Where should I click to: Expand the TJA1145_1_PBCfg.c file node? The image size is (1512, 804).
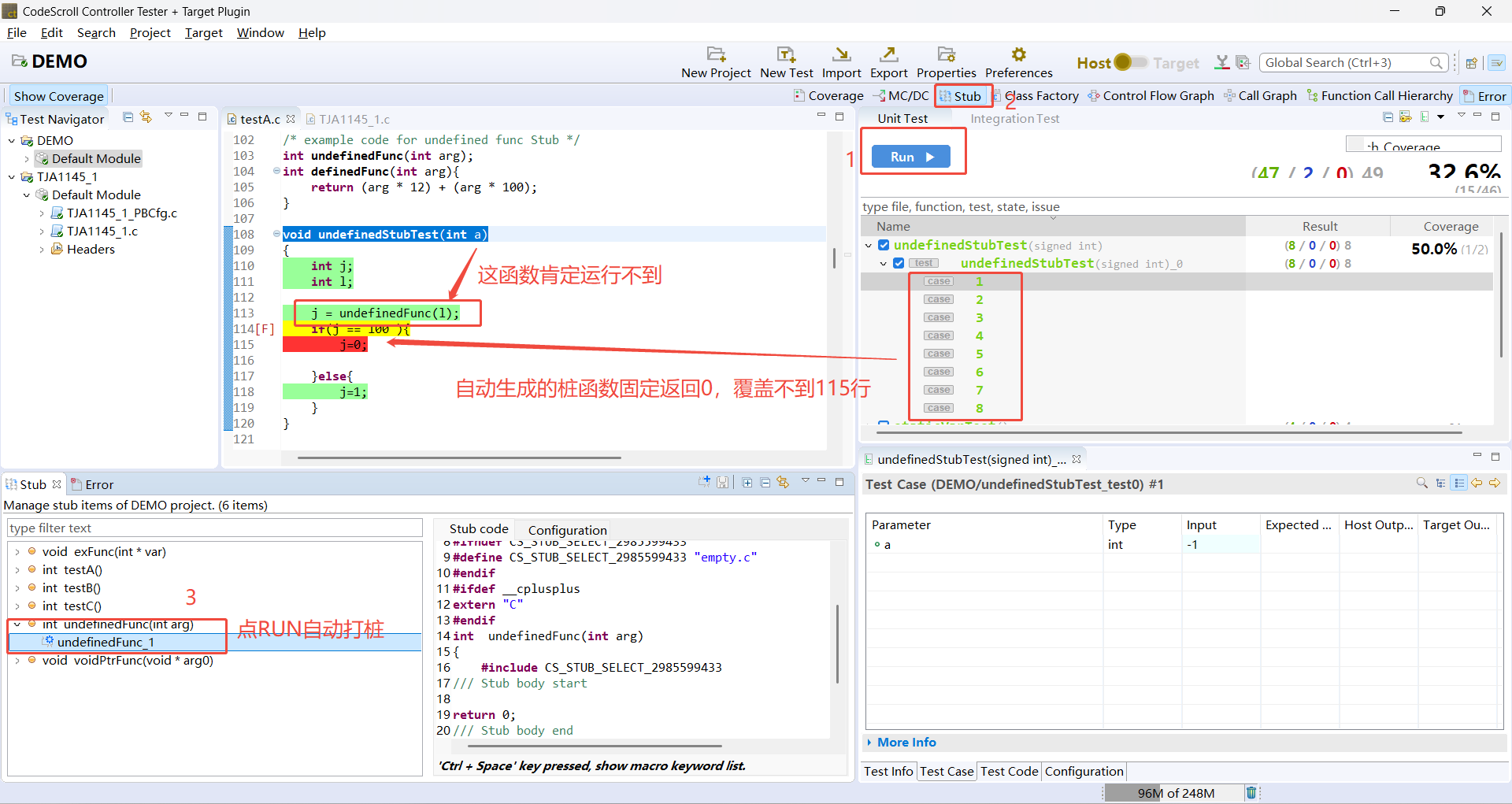(x=42, y=213)
